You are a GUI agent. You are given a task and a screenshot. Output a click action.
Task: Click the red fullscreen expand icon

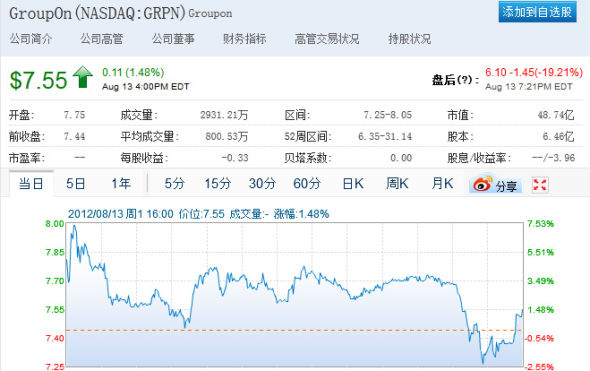coord(540,185)
